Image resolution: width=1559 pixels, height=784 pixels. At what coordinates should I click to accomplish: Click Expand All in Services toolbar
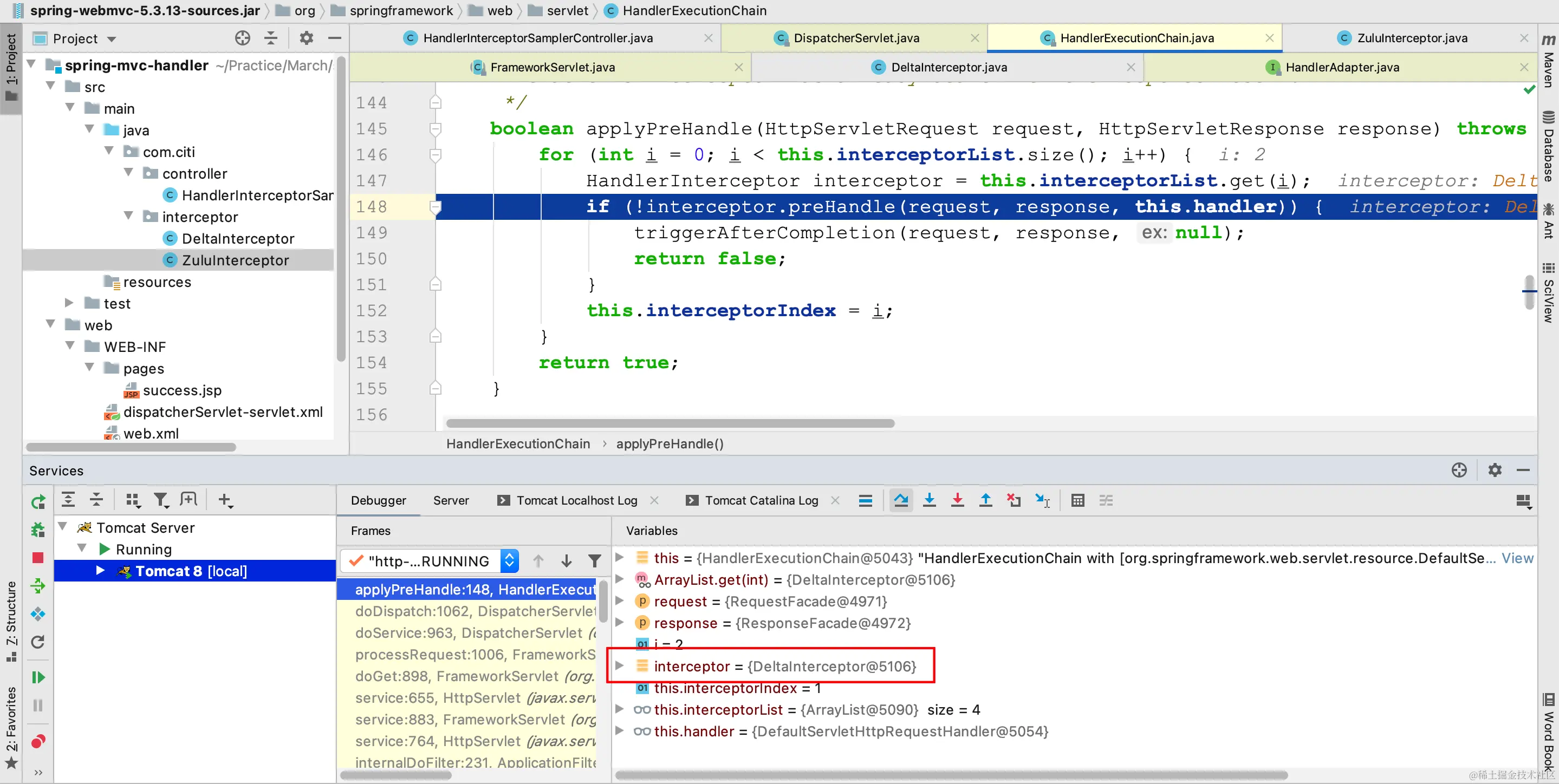pyautogui.click(x=68, y=500)
